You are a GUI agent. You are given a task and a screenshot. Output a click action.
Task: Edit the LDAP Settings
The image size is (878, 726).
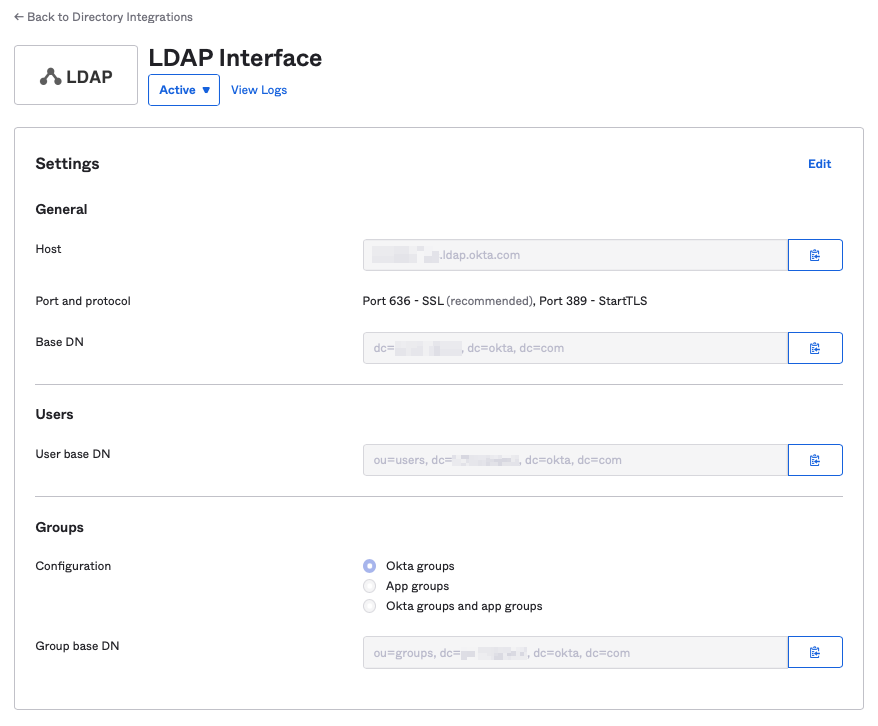click(819, 163)
